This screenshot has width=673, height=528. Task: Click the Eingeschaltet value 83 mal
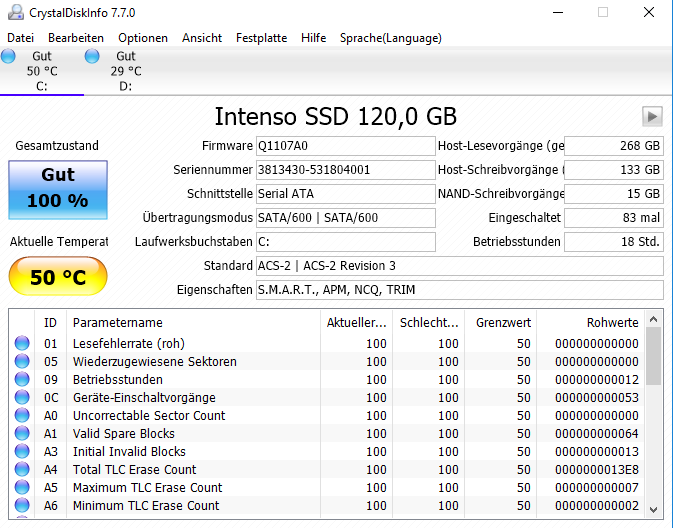coord(614,218)
